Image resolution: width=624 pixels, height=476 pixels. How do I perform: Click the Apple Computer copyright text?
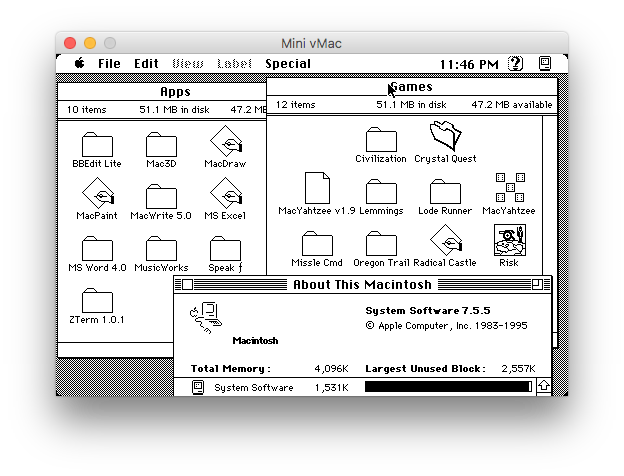click(x=447, y=326)
